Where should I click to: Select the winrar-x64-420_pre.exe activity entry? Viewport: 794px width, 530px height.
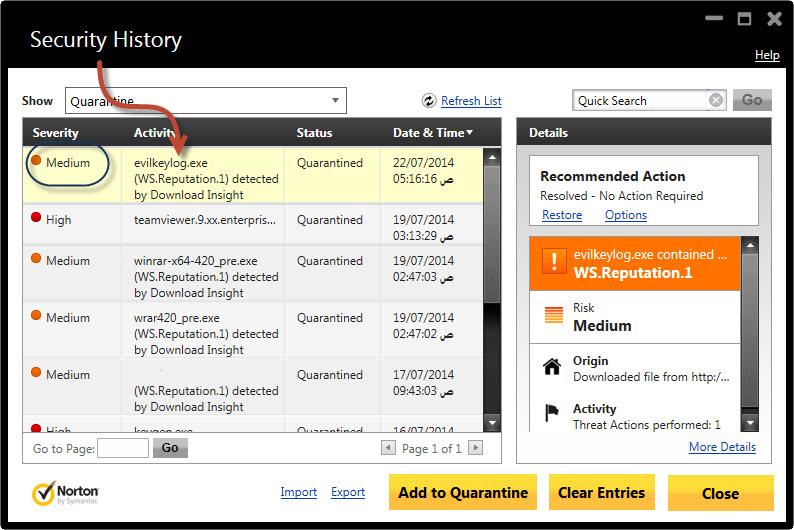pos(206,277)
